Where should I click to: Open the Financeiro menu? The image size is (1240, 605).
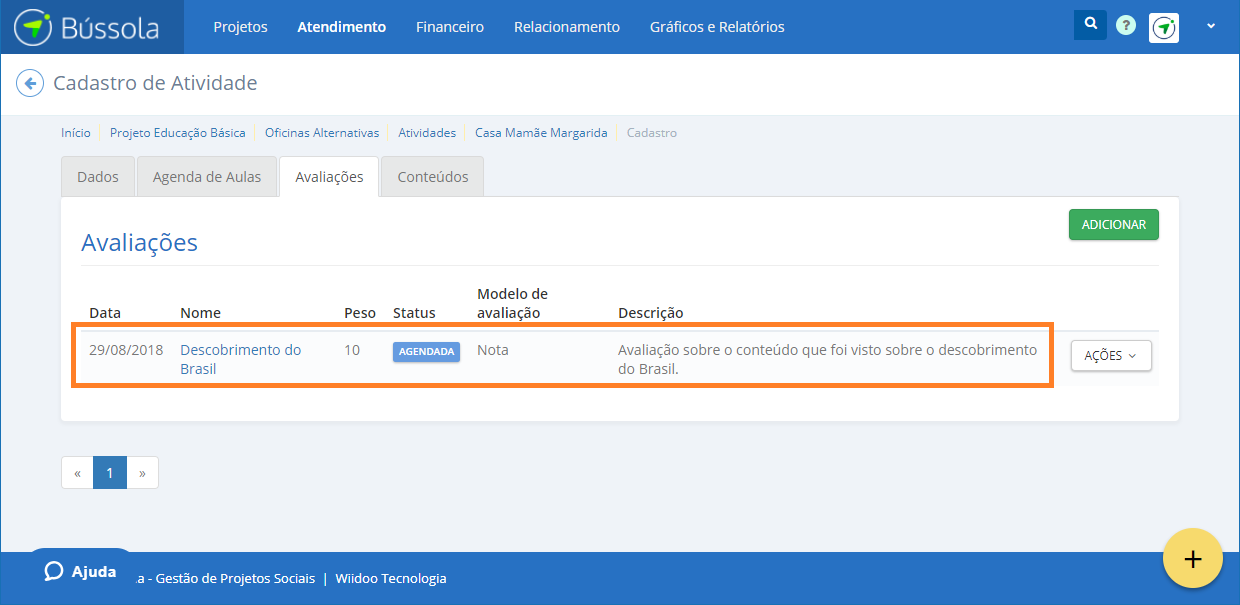click(450, 27)
